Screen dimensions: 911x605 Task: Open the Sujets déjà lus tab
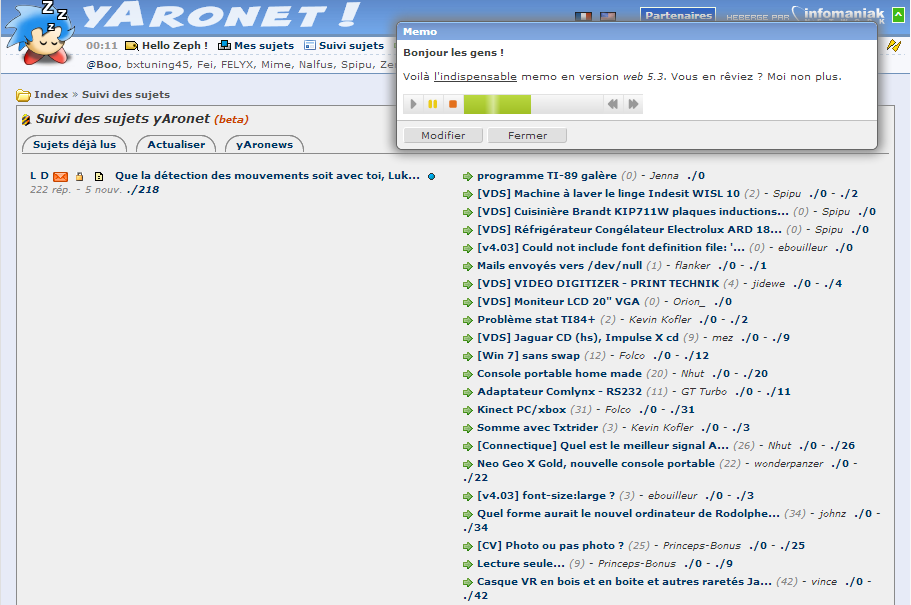(x=74, y=145)
